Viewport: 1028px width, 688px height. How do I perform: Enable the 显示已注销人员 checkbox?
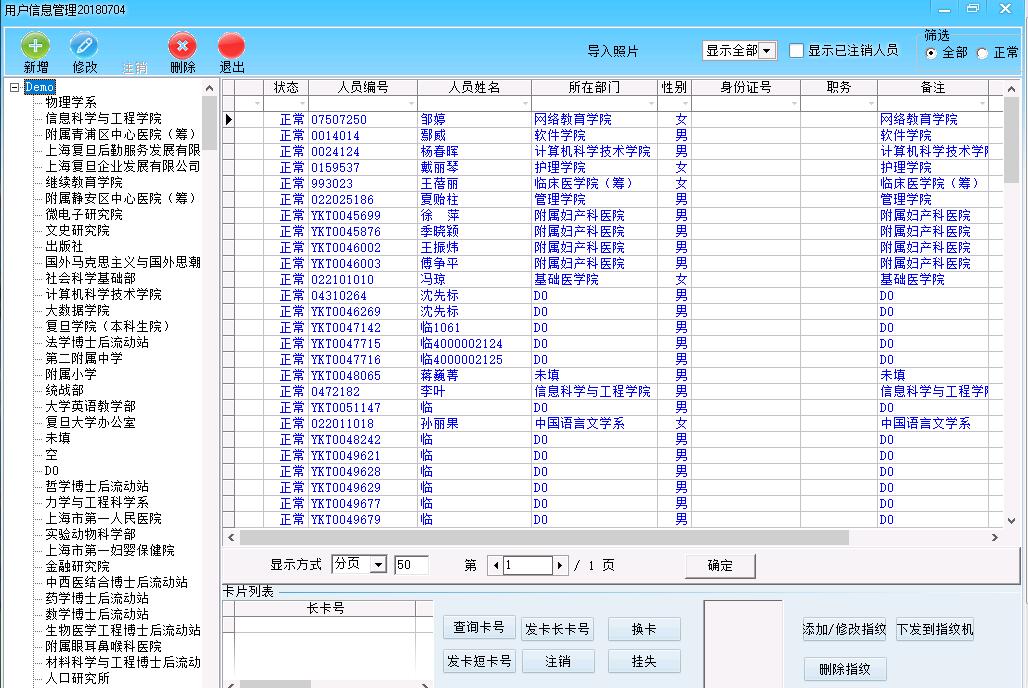(x=797, y=51)
